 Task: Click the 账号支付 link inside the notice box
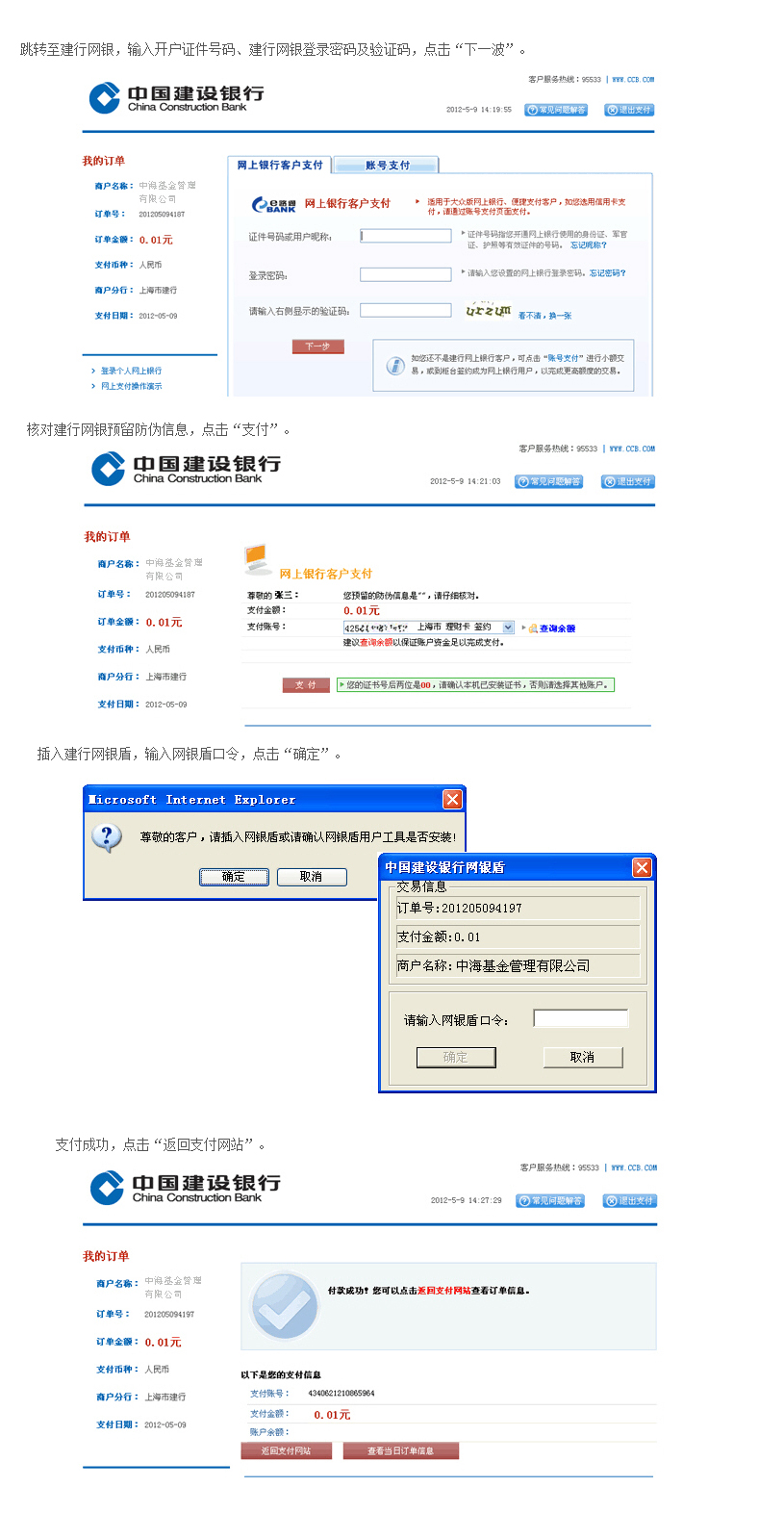point(564,358)
